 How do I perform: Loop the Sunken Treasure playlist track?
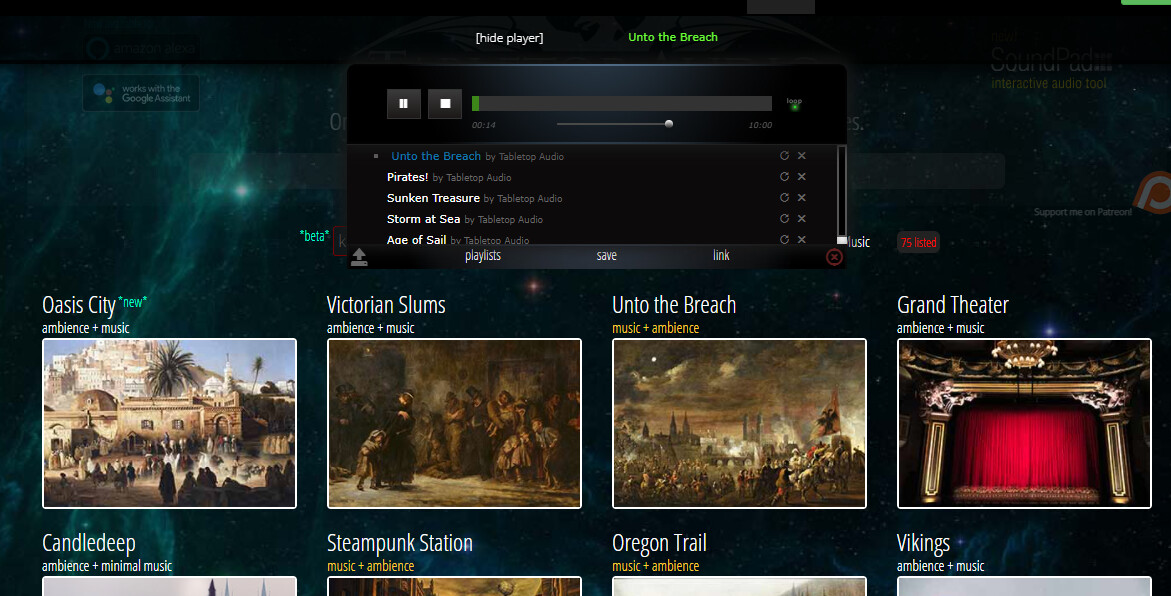click(x=784, y=197)
